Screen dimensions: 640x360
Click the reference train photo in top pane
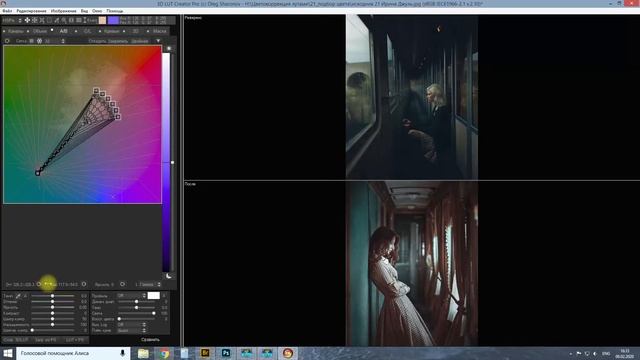click(412, 97)
